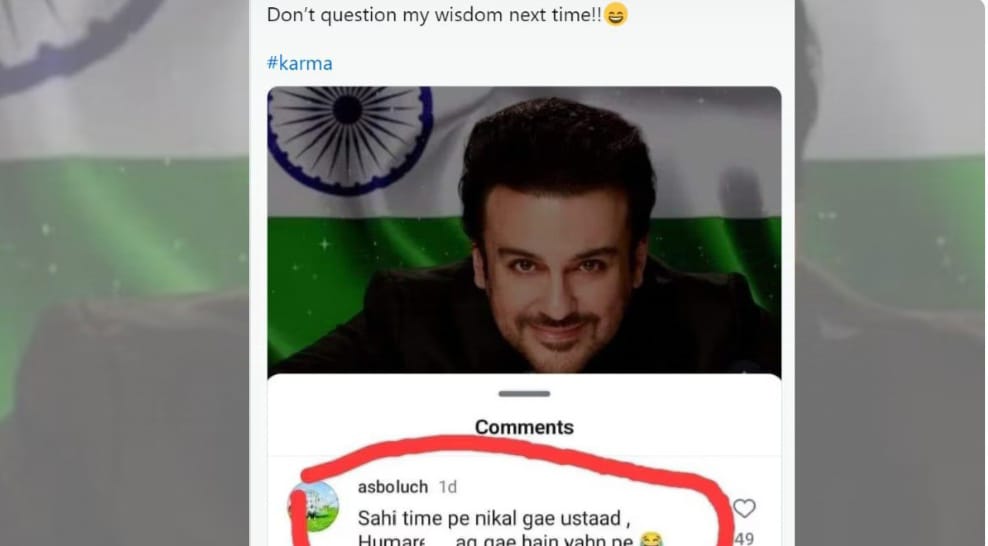This screenshot has width=988, height=546.
Task: Open the embedded photo of the man with the flag
Action: (x=524, y=232)
